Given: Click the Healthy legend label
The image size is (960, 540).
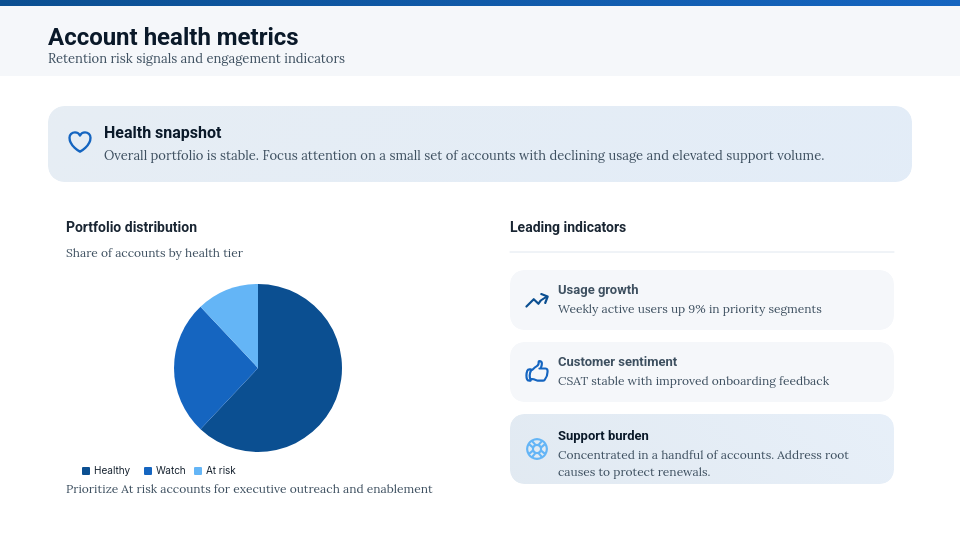Looking at the screenshot, I should [112, 471].
